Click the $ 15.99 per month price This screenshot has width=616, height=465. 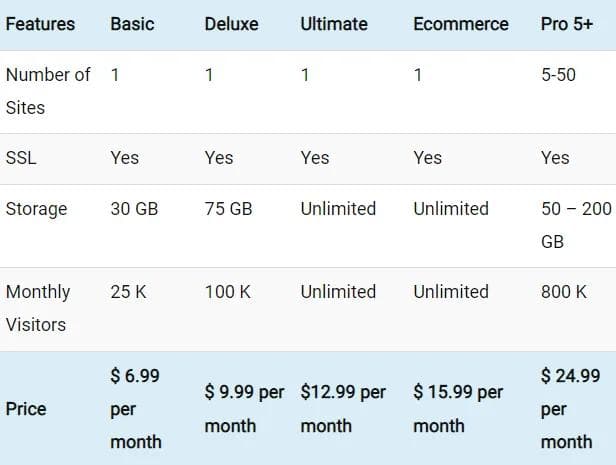pos(458,409)
